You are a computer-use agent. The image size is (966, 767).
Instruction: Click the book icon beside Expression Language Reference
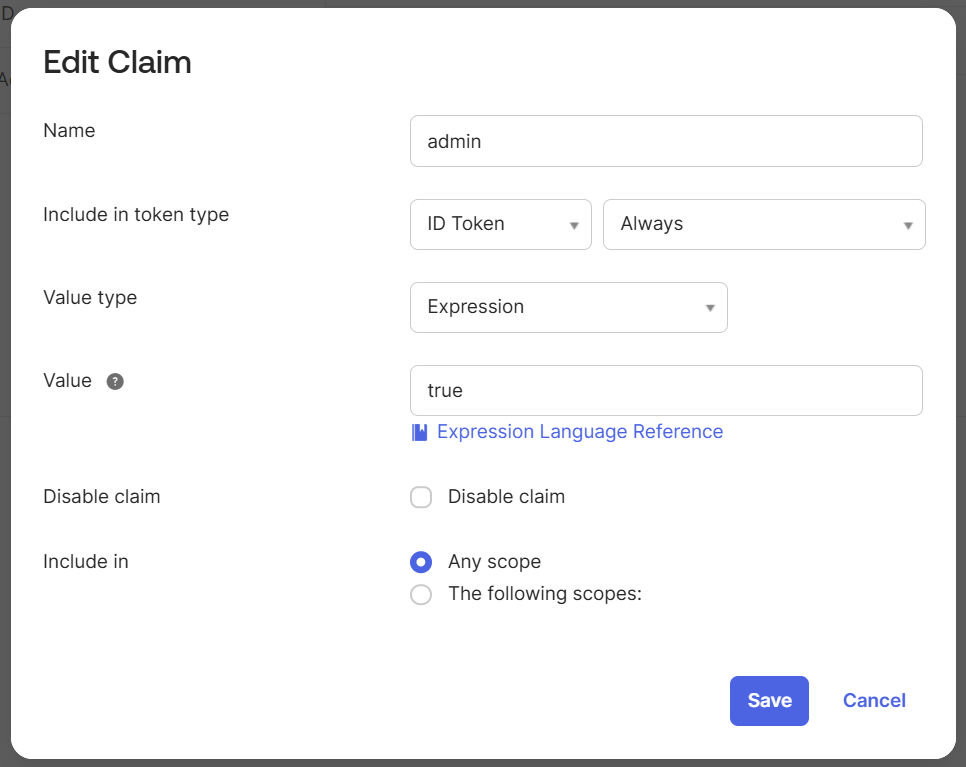[x=420, y=432]
